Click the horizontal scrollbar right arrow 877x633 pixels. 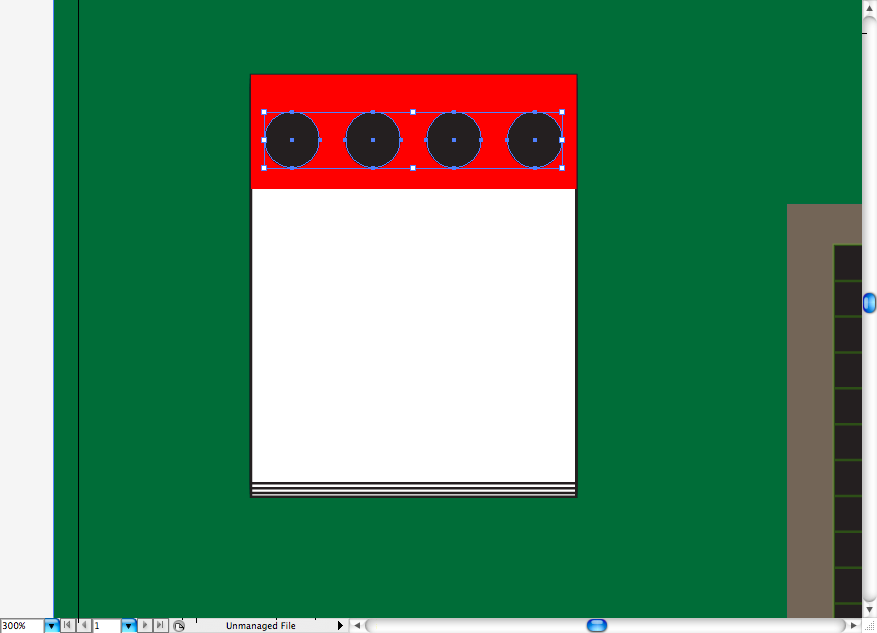click(x=854, y=625)
